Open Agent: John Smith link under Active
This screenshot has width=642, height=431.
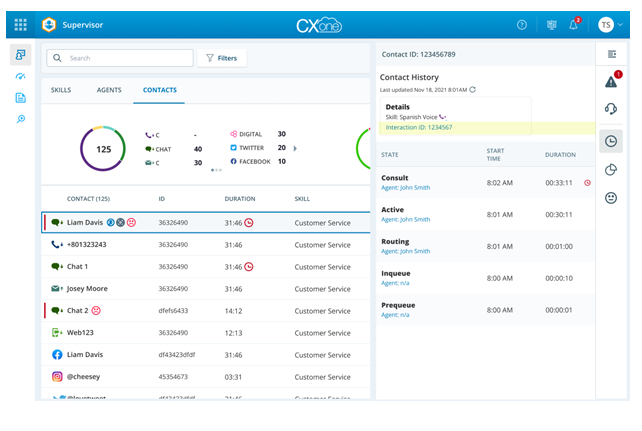pyautogui.click(x=406, y=219)
